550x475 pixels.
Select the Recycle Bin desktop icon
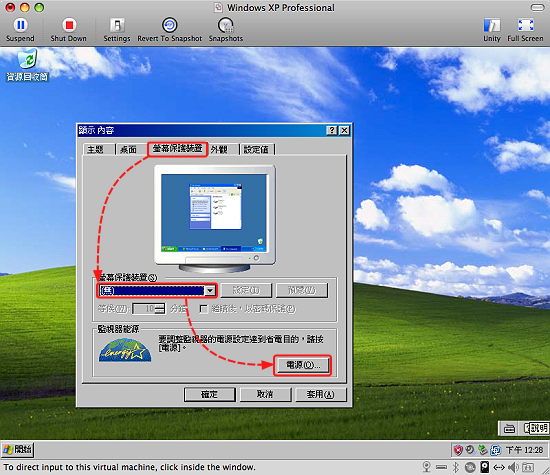pos(27,66)
